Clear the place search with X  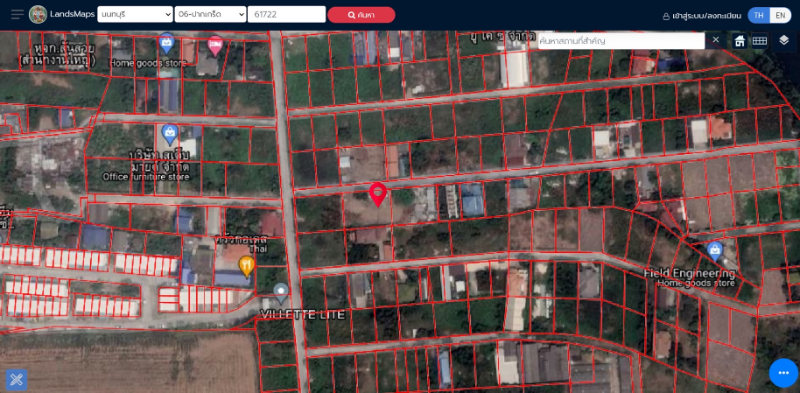coord(716,40)
